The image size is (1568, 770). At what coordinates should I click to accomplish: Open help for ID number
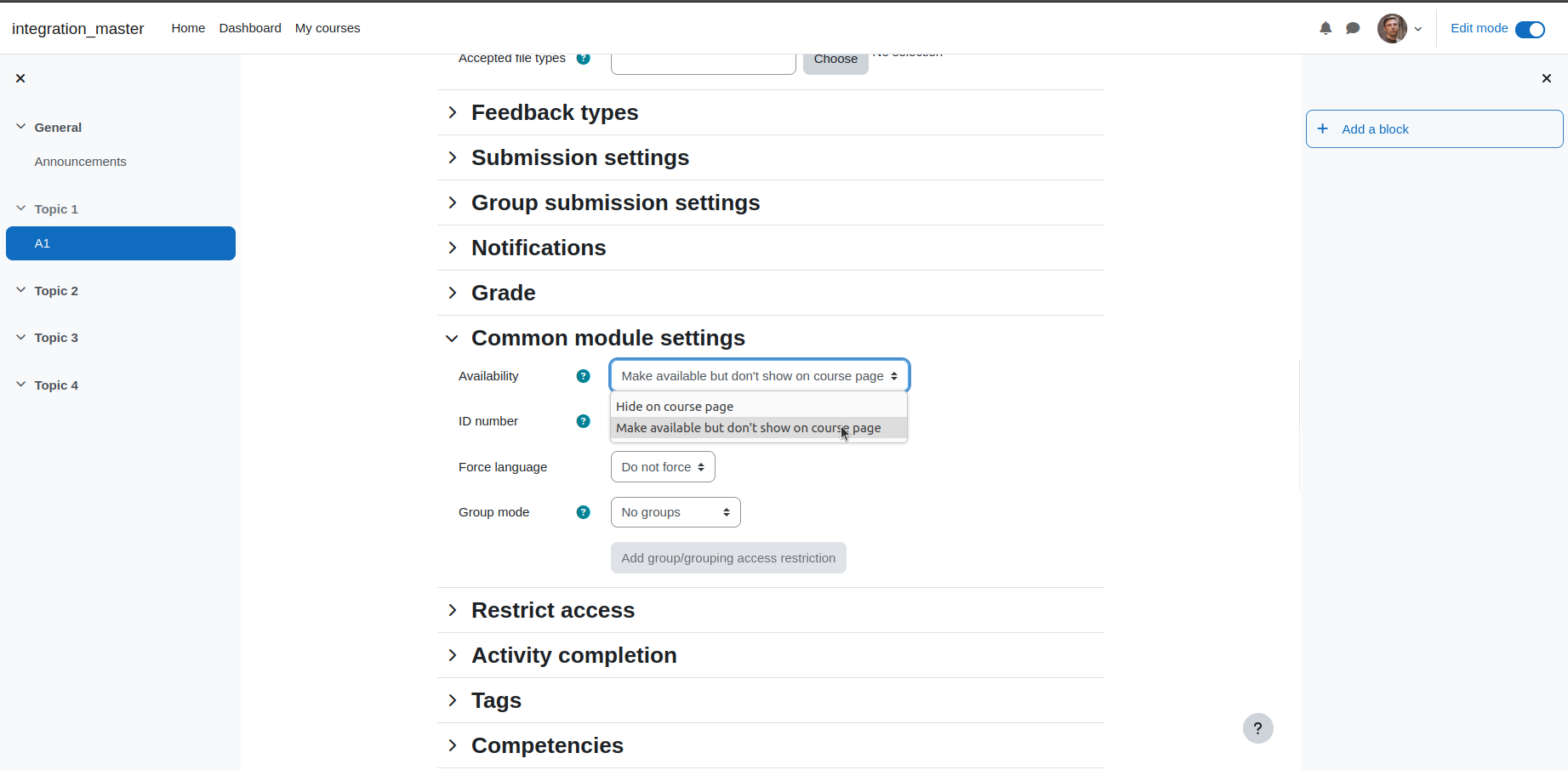click(583, 421)
